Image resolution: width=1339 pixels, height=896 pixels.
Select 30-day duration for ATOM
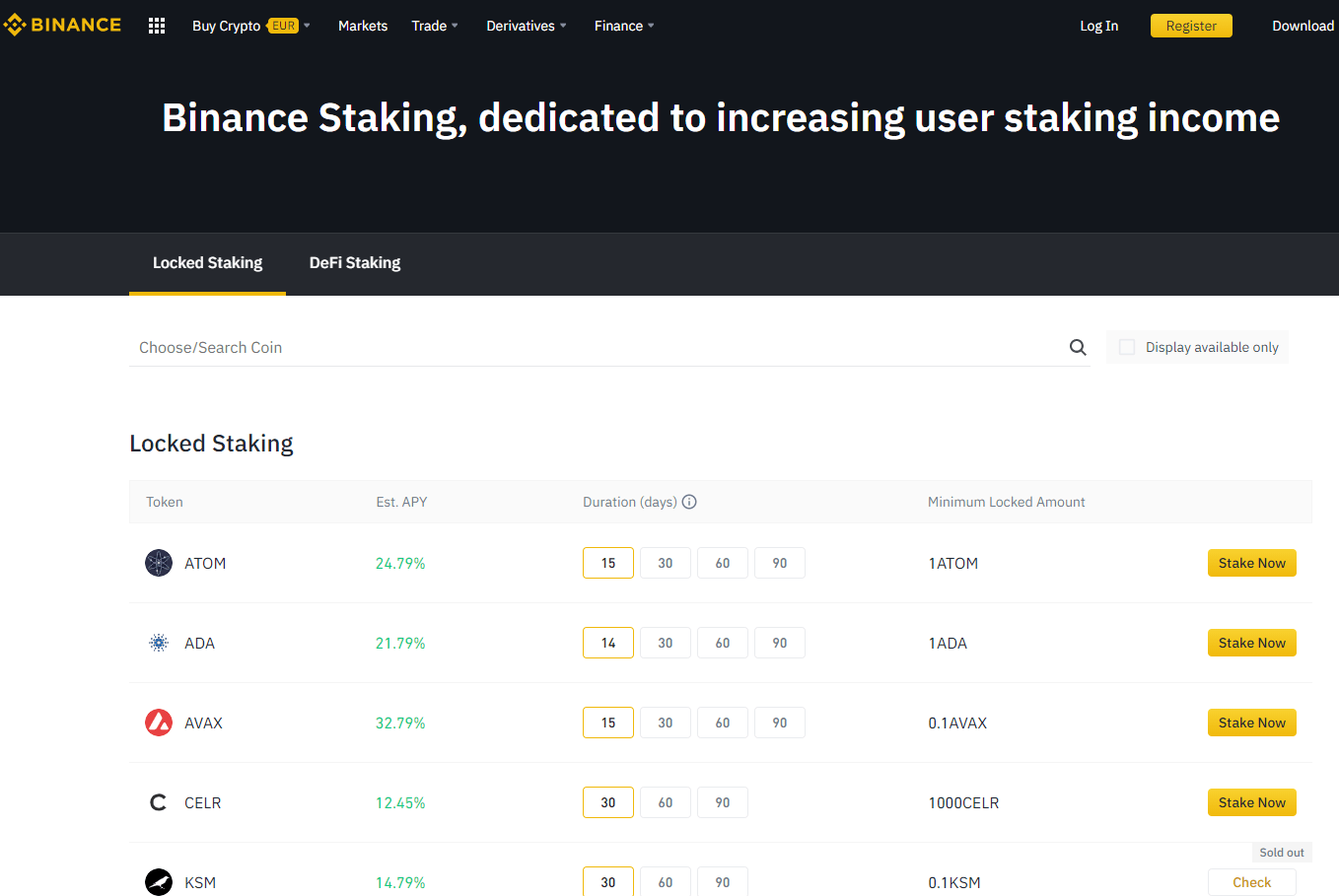pos(666,563)
